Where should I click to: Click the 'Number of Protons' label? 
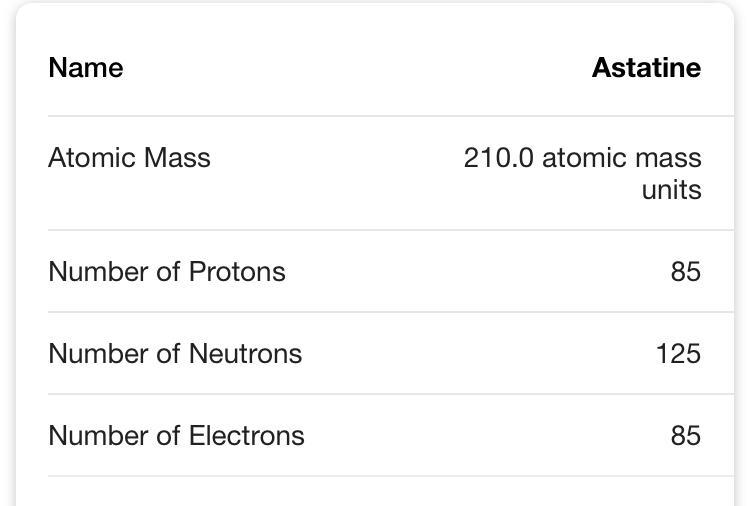[x=167, y=272]
